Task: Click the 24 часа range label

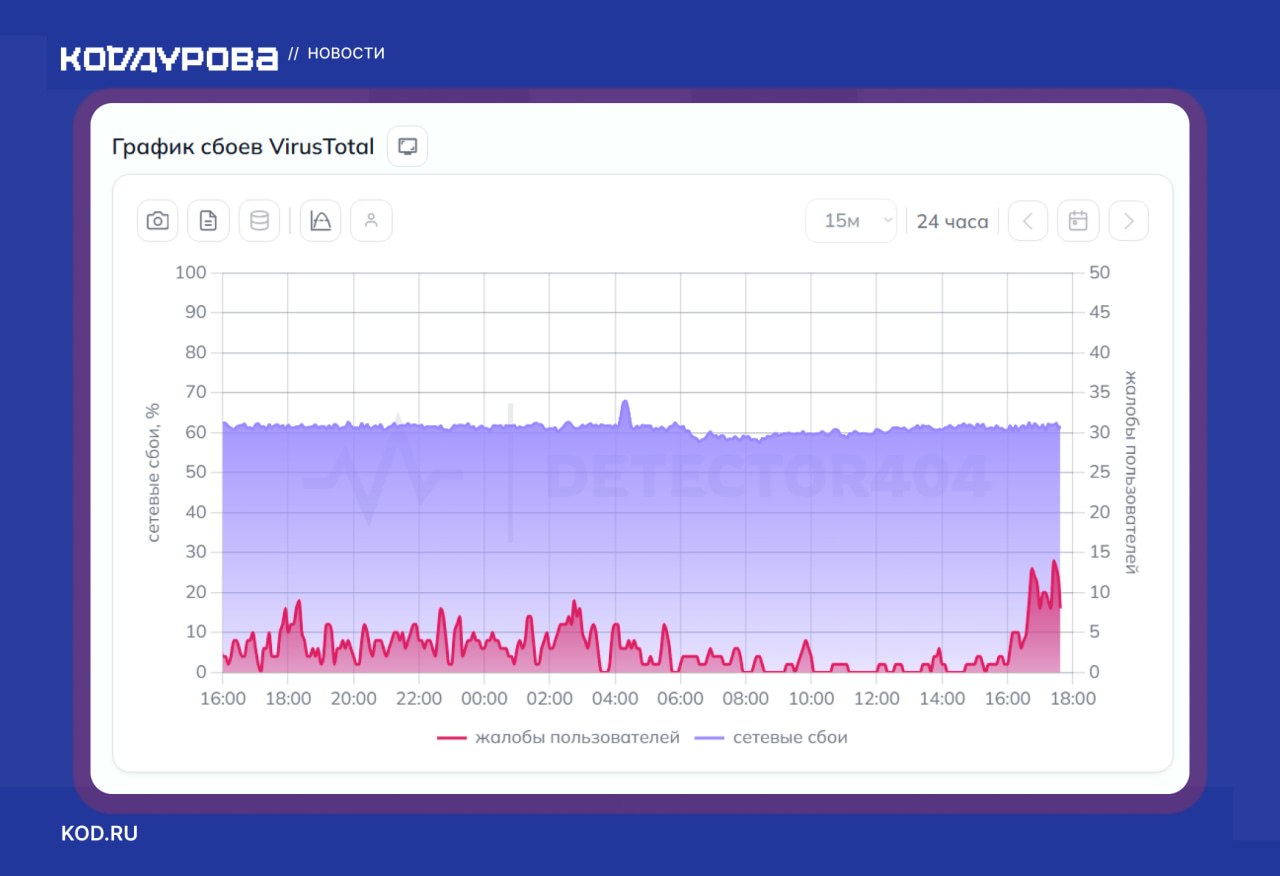Action: point(952,222)
